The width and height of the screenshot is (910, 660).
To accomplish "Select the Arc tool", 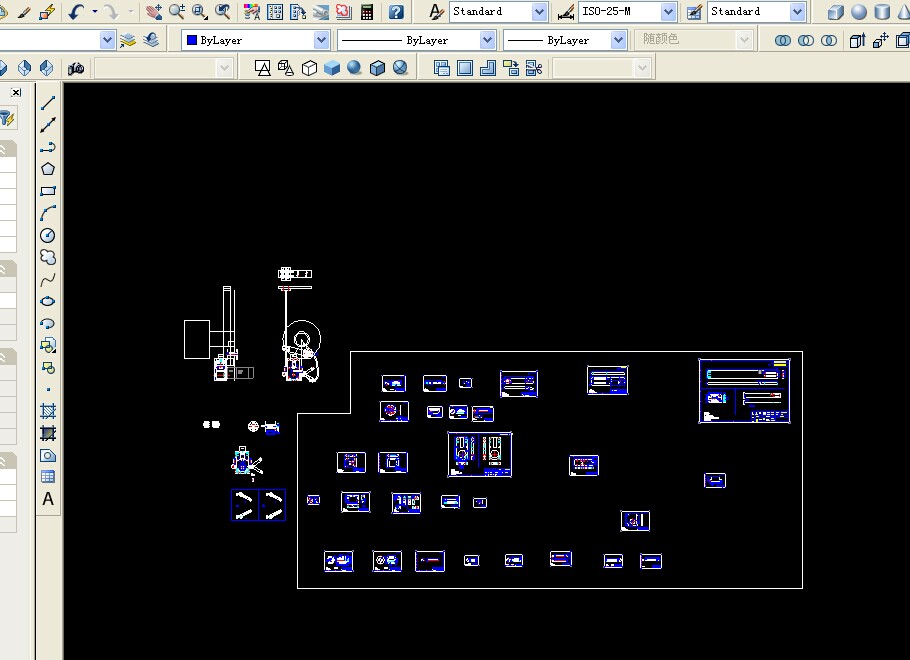I will pyautogui.click(x=48, y=213).
